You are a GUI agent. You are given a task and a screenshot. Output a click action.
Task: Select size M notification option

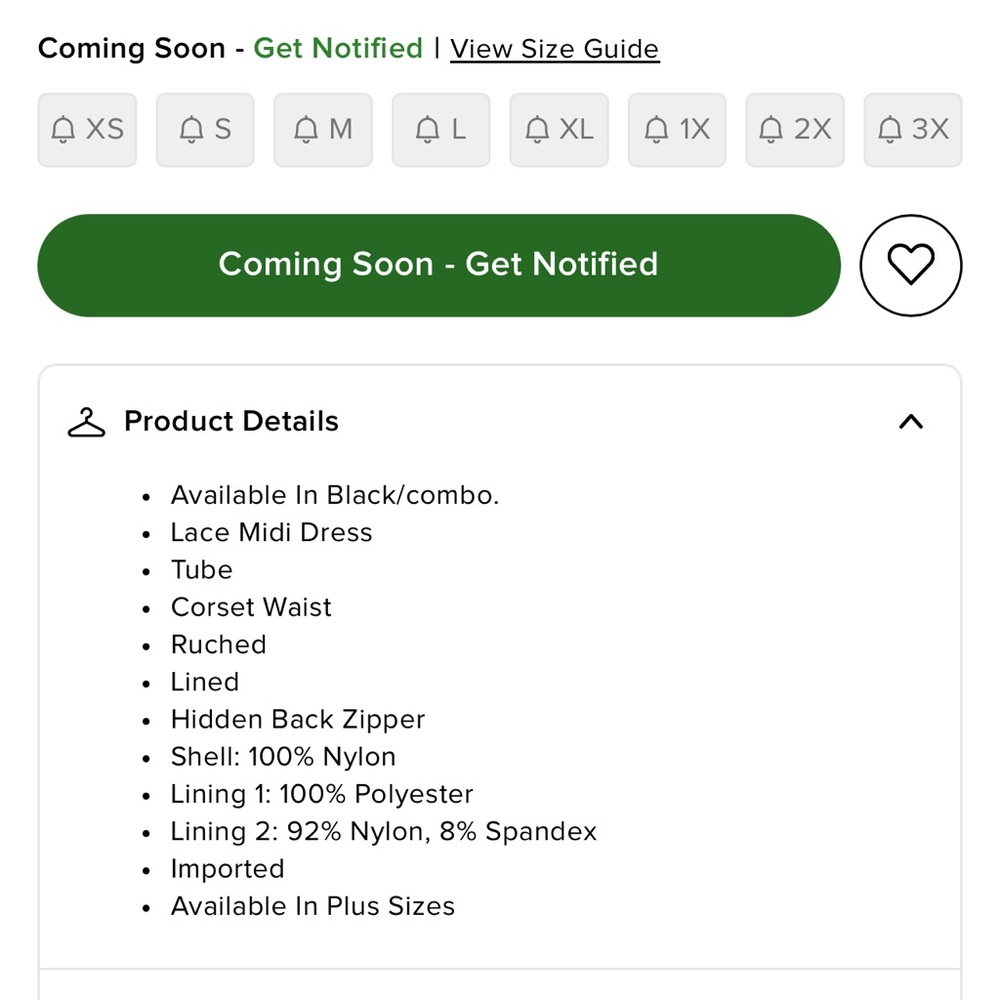[x=323, y=130]
